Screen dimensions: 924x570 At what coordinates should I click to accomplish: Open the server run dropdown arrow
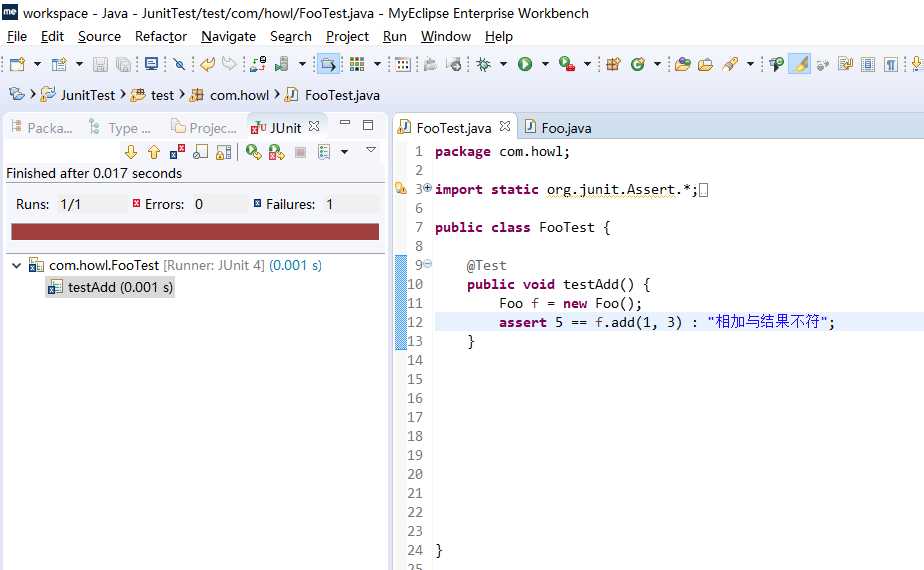coord(302,64)
